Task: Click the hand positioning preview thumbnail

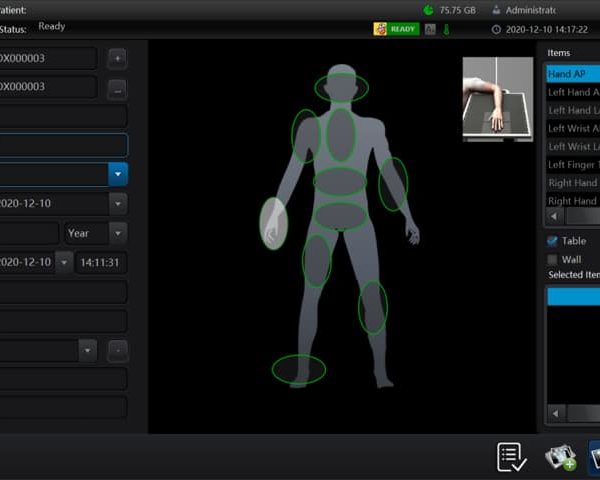Action: 497,98
